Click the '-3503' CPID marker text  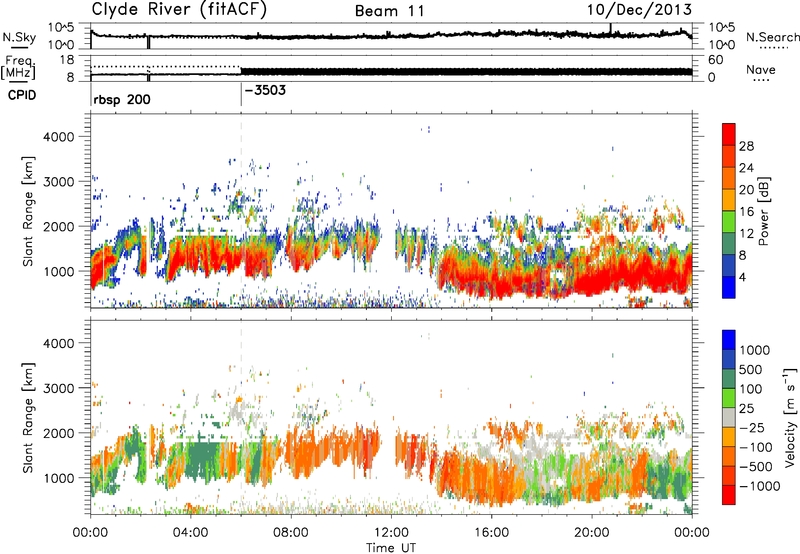tap(265, 90)
